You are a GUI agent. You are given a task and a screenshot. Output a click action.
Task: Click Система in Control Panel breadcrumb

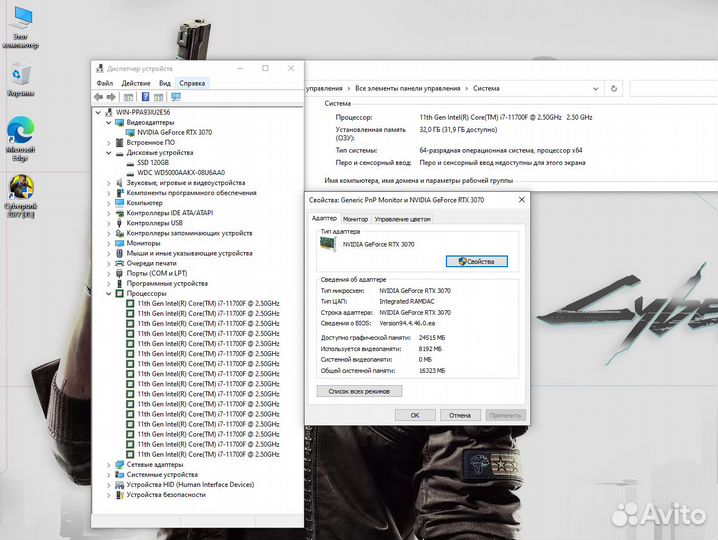pyautogui.click(x=486, y=88)
